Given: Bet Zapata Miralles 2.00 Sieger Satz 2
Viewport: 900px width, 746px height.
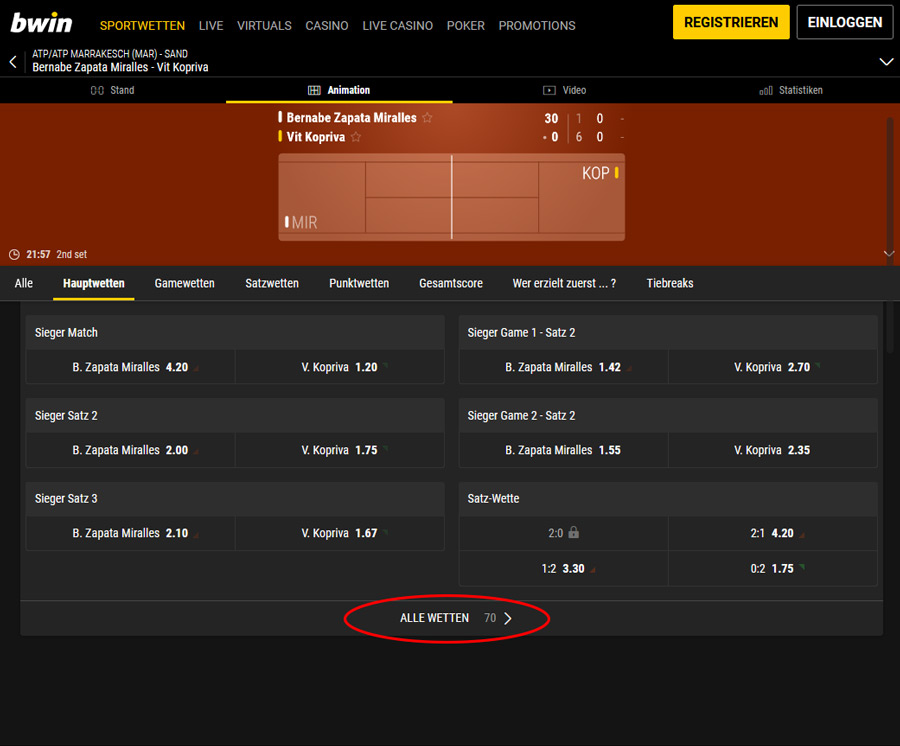Looking at the screenshot, I should (x=130, y=450).
